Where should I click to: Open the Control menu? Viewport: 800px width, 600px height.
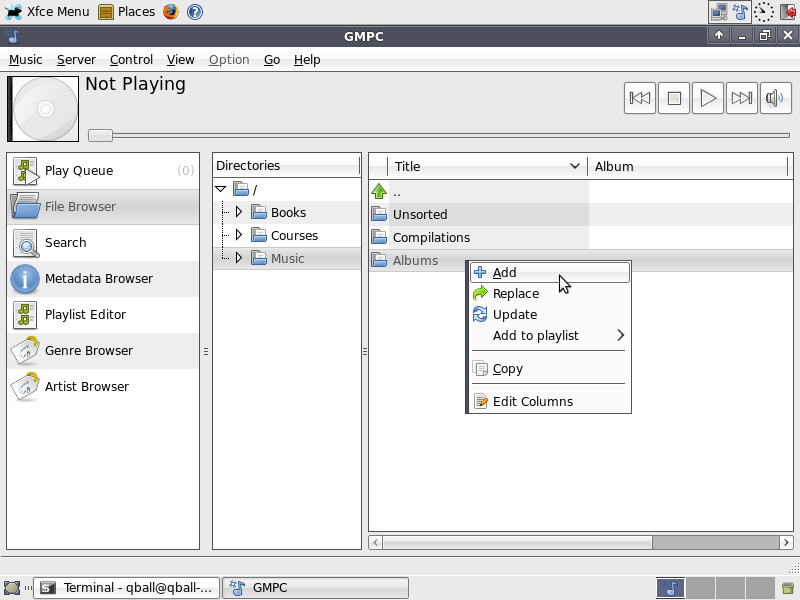131,60
